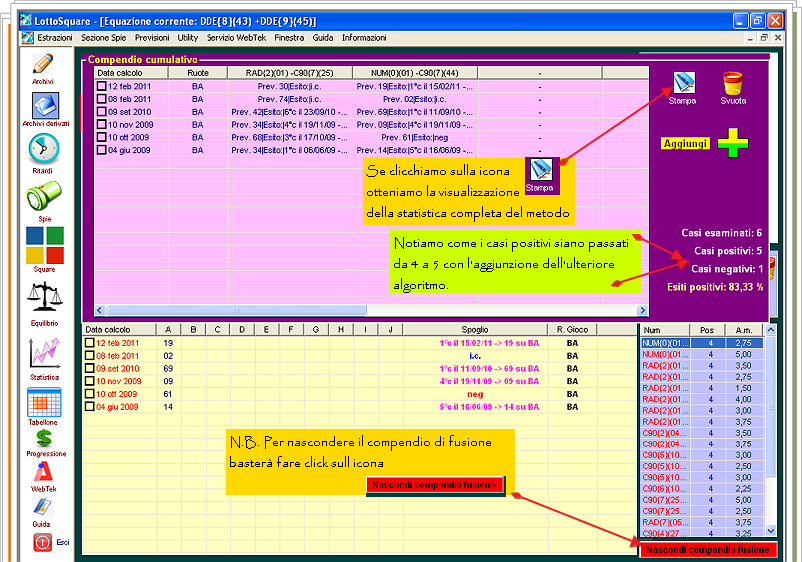Select highlighted NUM{0}(01 row with 2,75
Screen dimensions: 802x562
pos(702,343)
